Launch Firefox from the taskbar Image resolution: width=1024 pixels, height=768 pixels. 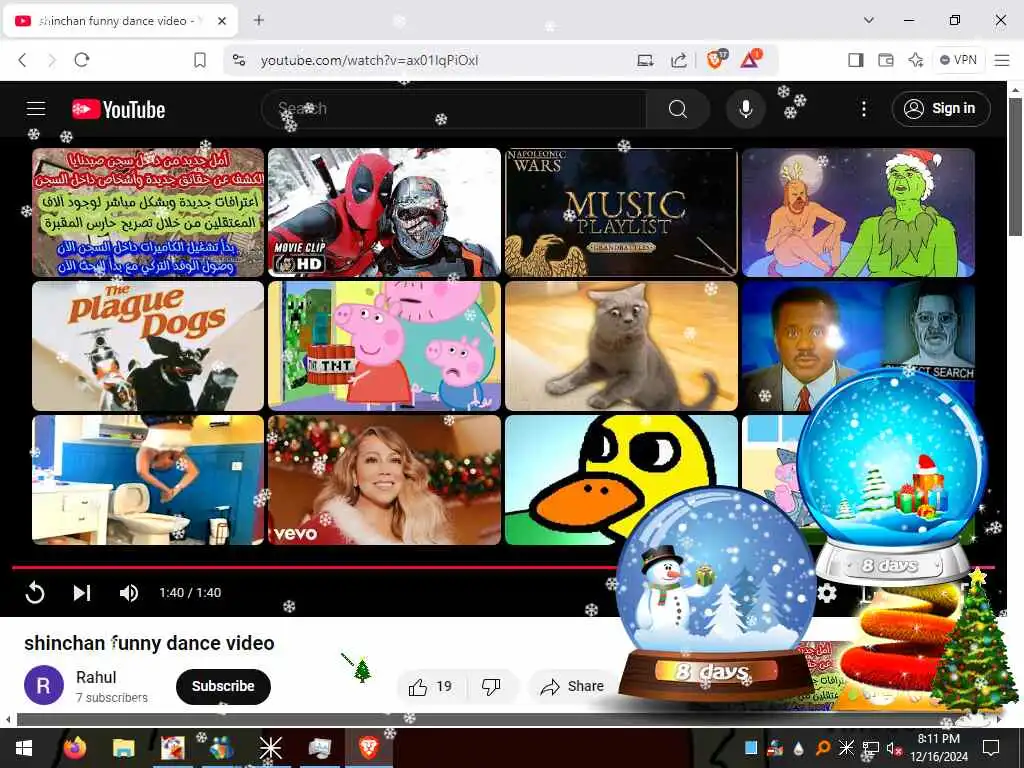coord(74,748)
